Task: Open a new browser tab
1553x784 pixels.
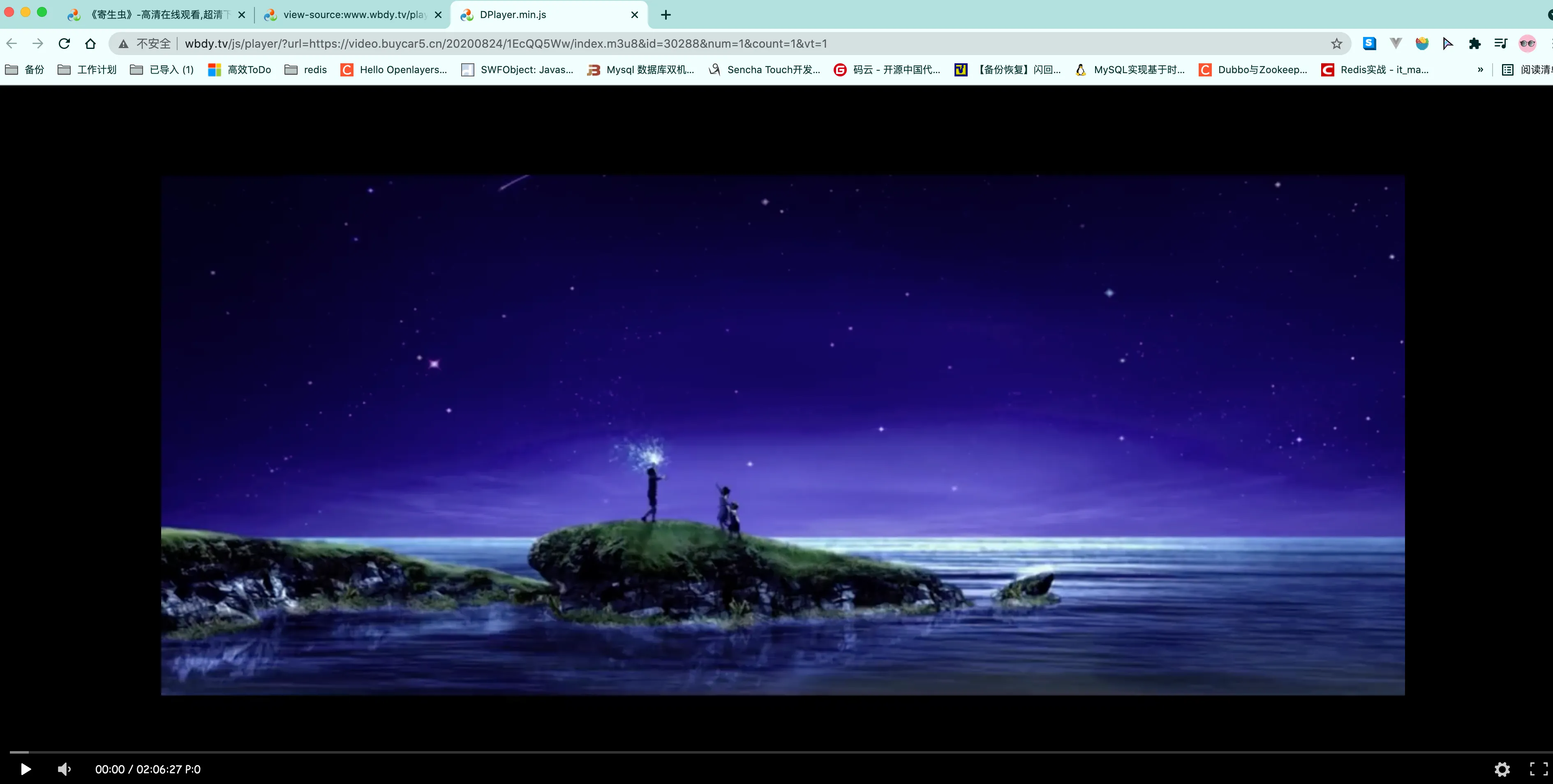Action: (666, 15)
